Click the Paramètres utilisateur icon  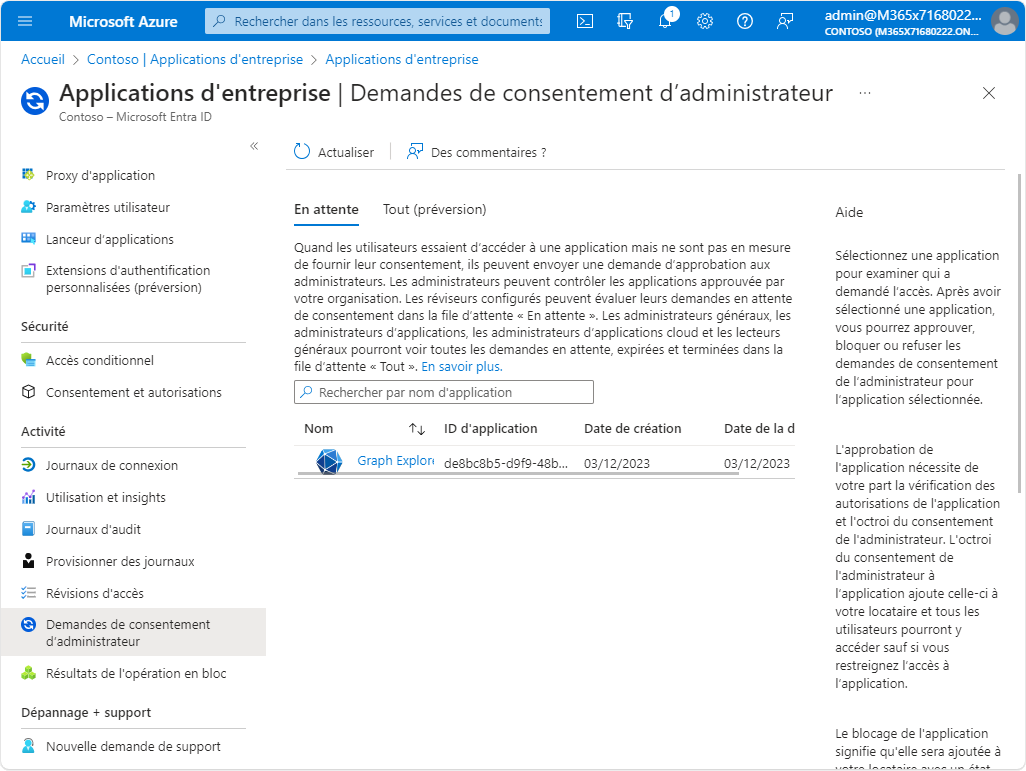(x=28, y=207)
